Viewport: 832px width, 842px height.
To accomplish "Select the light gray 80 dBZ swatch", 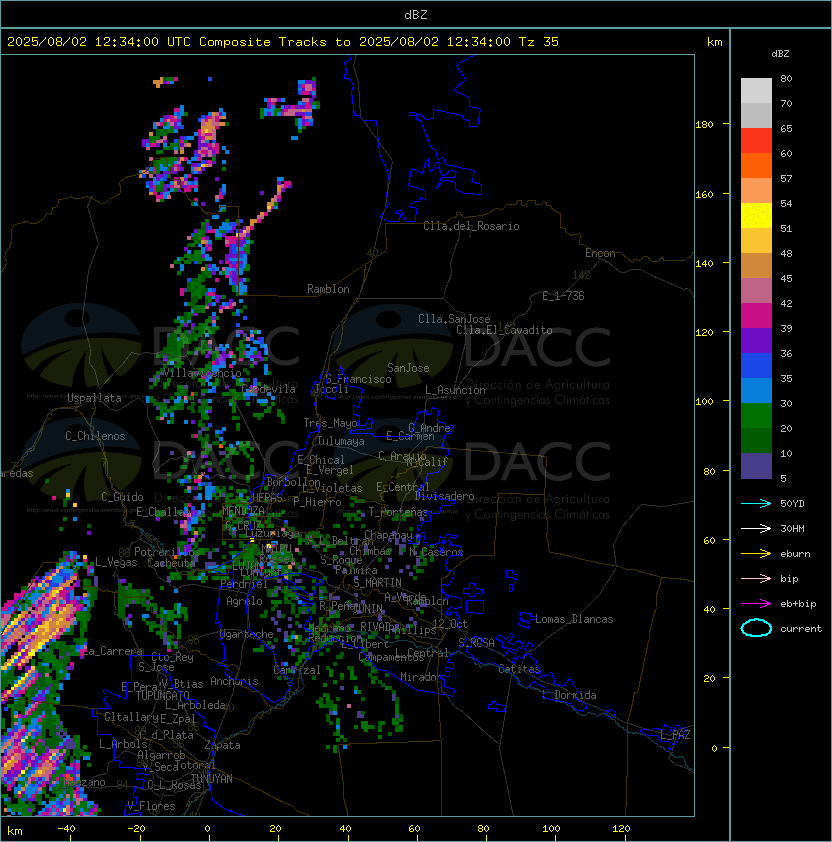I will pyautogui.click(x=756, y=91).
